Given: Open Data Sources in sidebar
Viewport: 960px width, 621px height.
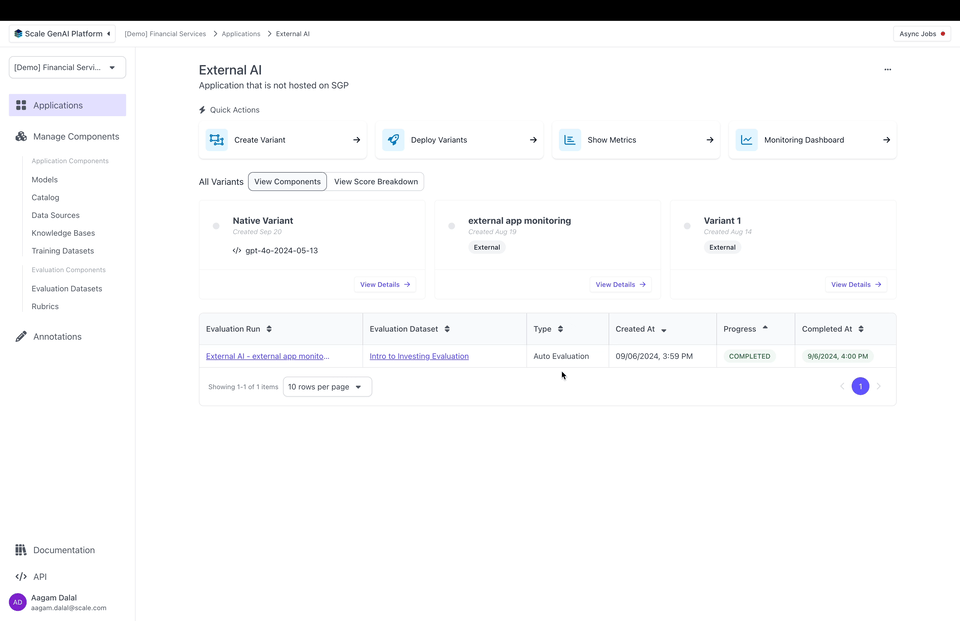Looking at the screenshot, I should click(x=56, y=215).
